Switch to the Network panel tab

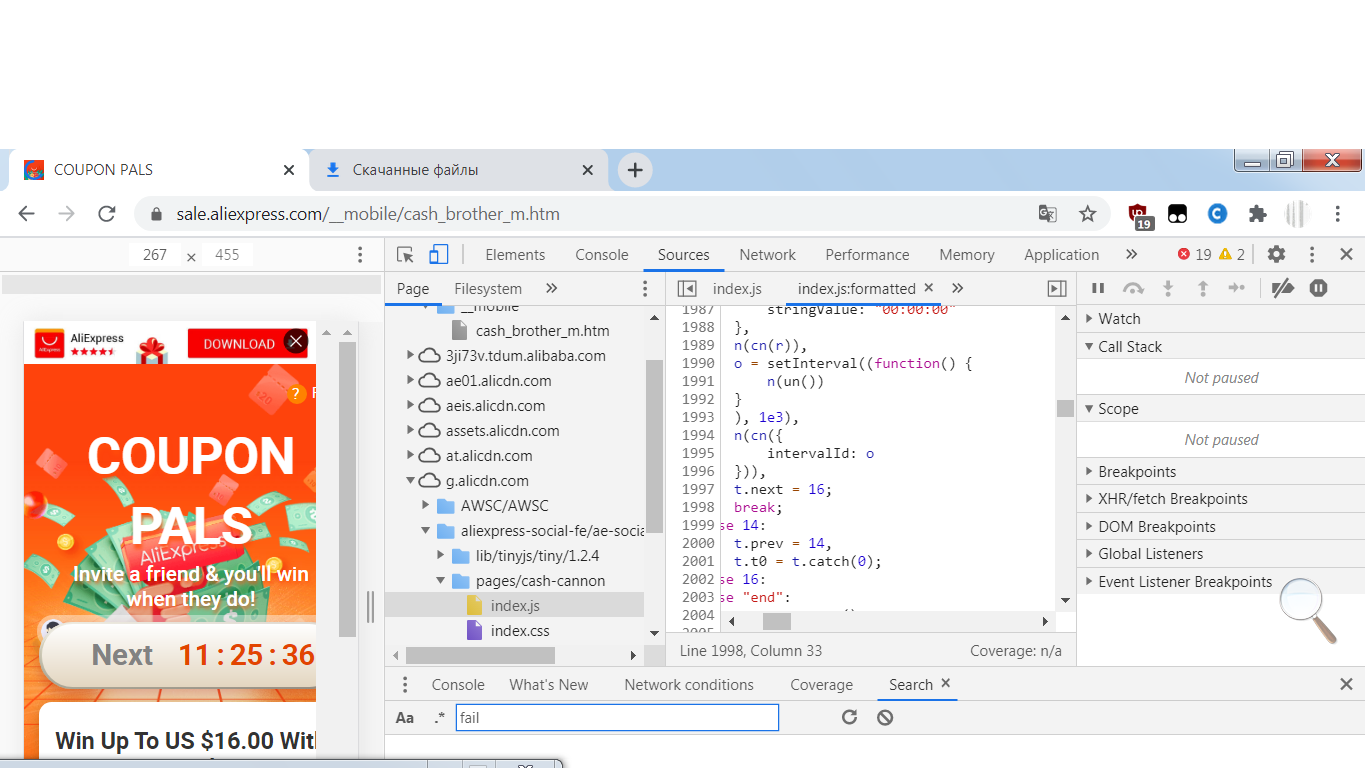[768, 255]
